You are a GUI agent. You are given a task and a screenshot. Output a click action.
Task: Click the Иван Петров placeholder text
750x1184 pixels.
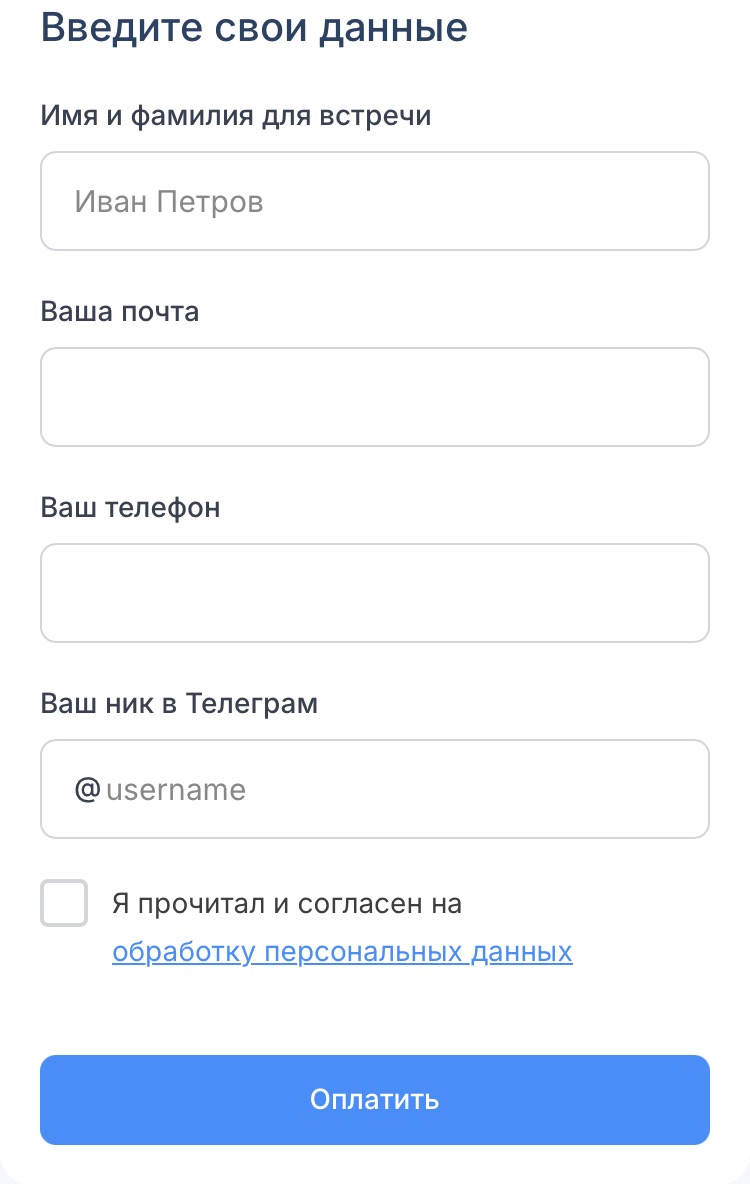coord(169,202)
